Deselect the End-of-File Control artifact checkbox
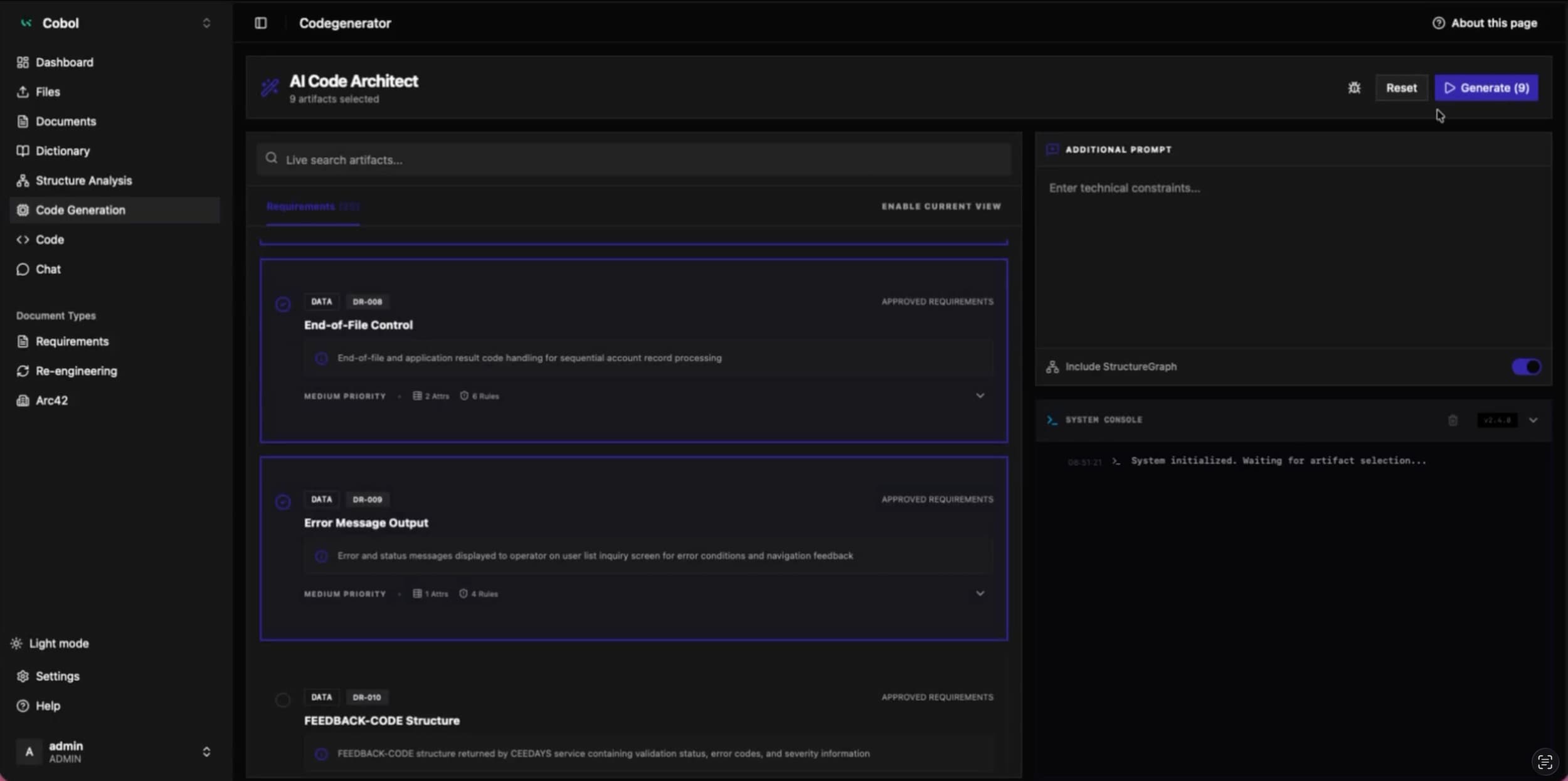This screenshot has height=781, width=1568. point(283,304)
